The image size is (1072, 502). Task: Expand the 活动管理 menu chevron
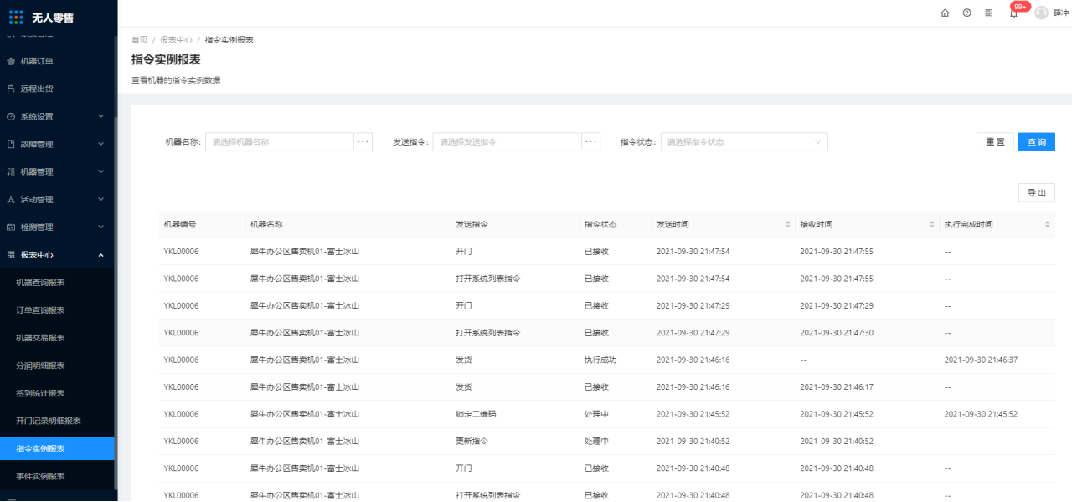click(101, 200)
